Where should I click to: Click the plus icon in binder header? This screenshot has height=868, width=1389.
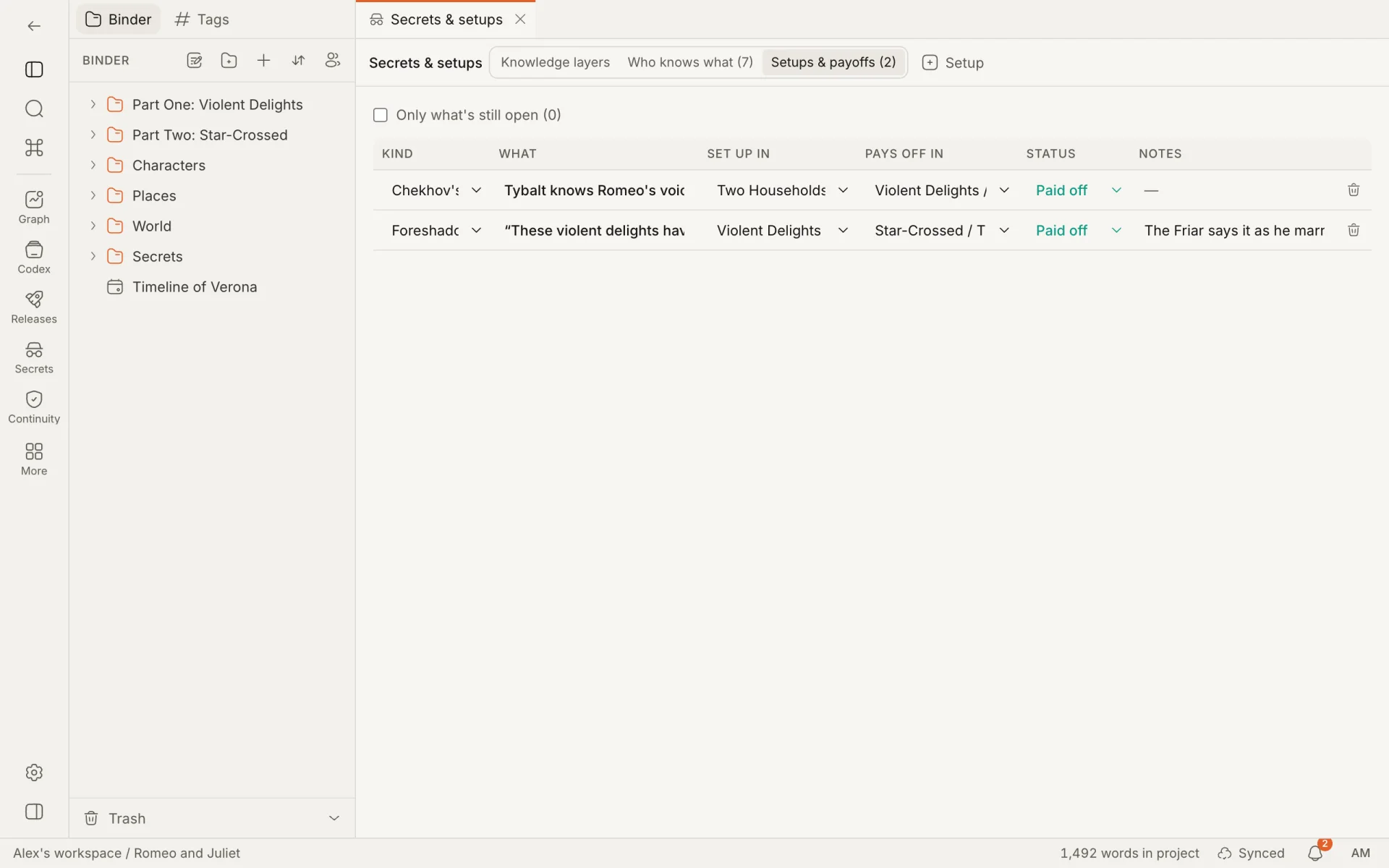[x=264, y=61]
